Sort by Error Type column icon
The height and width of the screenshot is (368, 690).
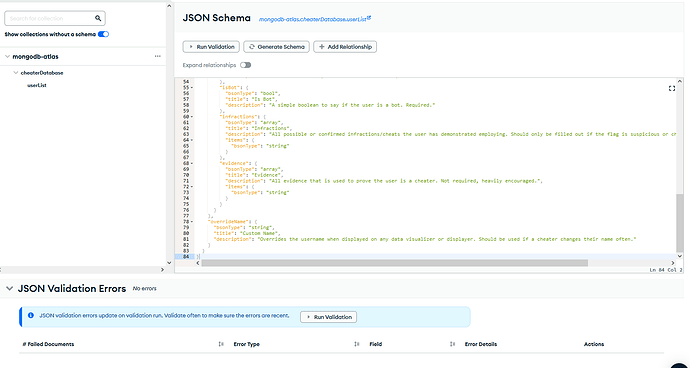[356, 344]
